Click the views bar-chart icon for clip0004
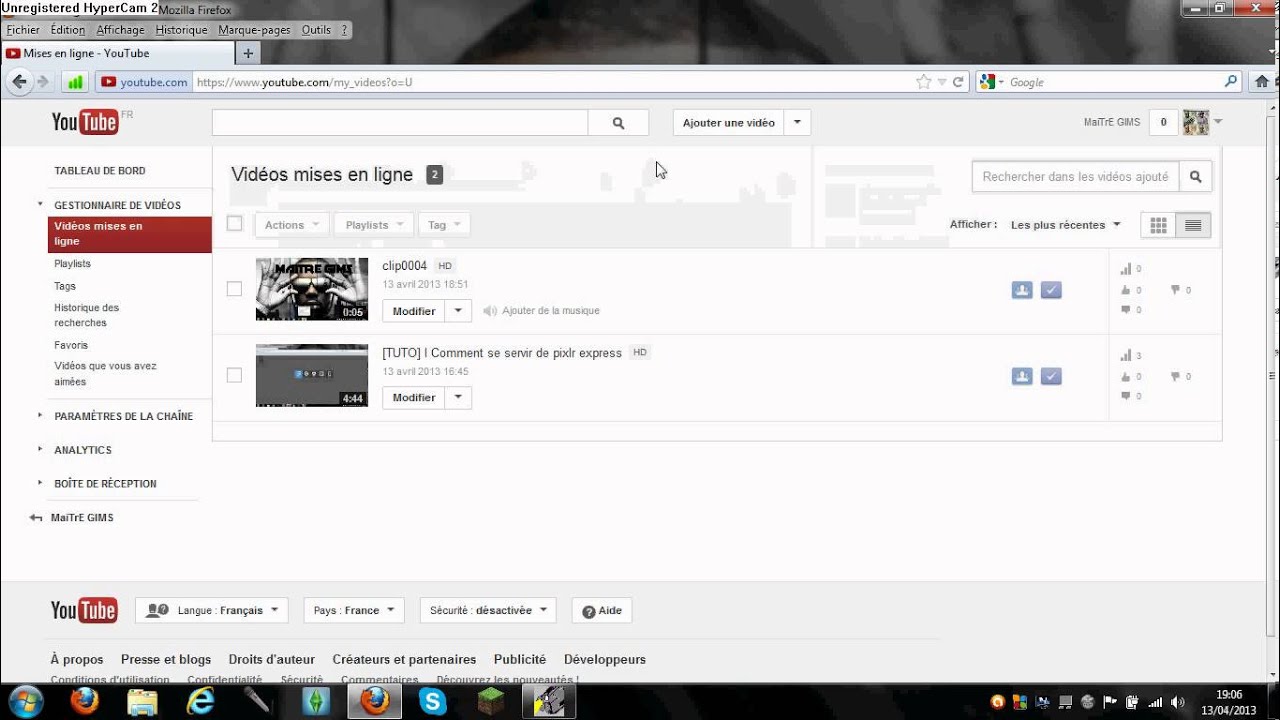 1125,269
